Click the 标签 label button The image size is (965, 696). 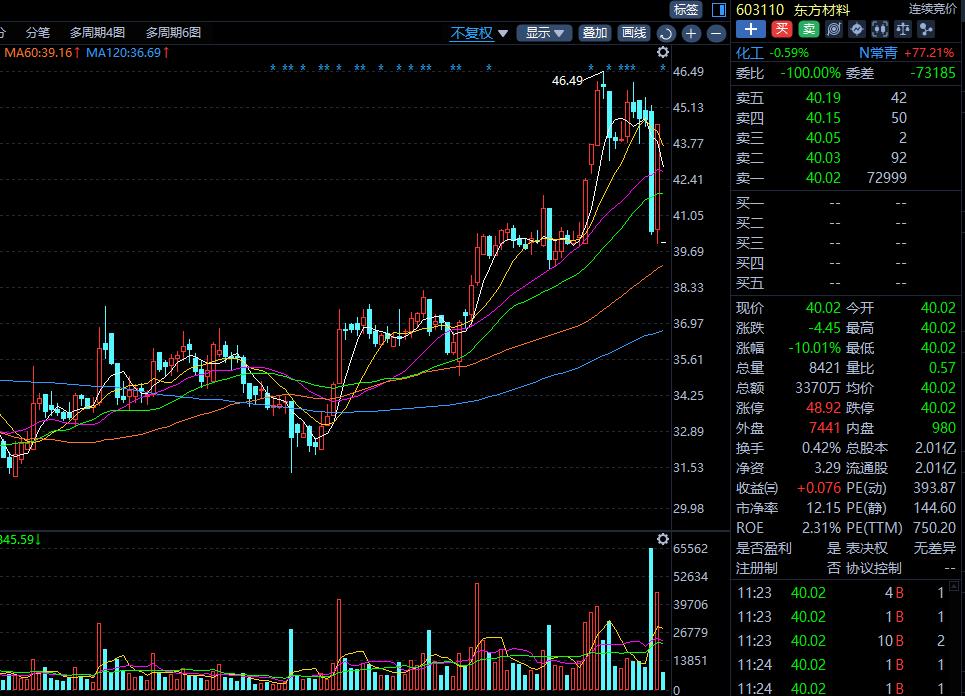pyautogui.click(x=686, y=9)
